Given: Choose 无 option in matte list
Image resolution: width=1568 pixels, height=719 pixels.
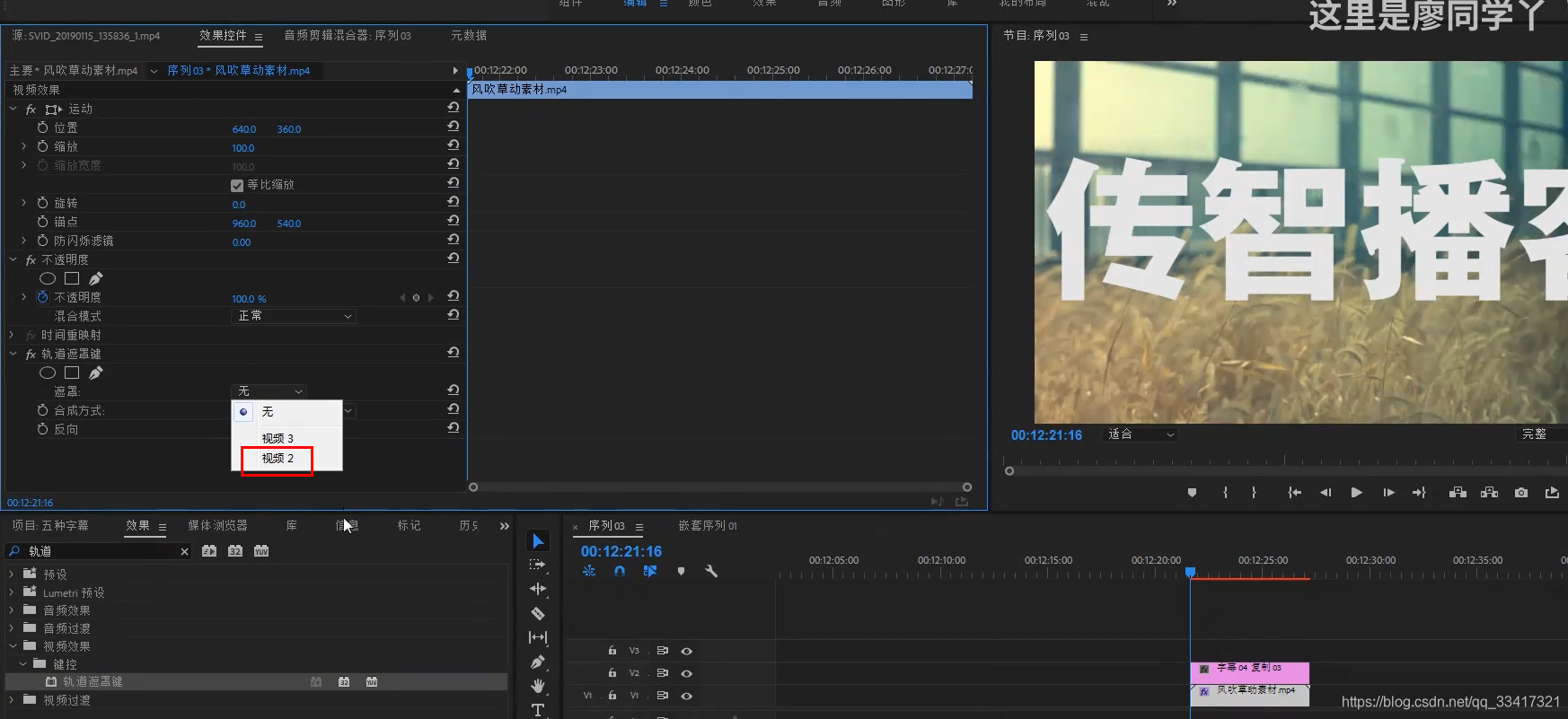Looking at the screenshot, I should [267, 412].
